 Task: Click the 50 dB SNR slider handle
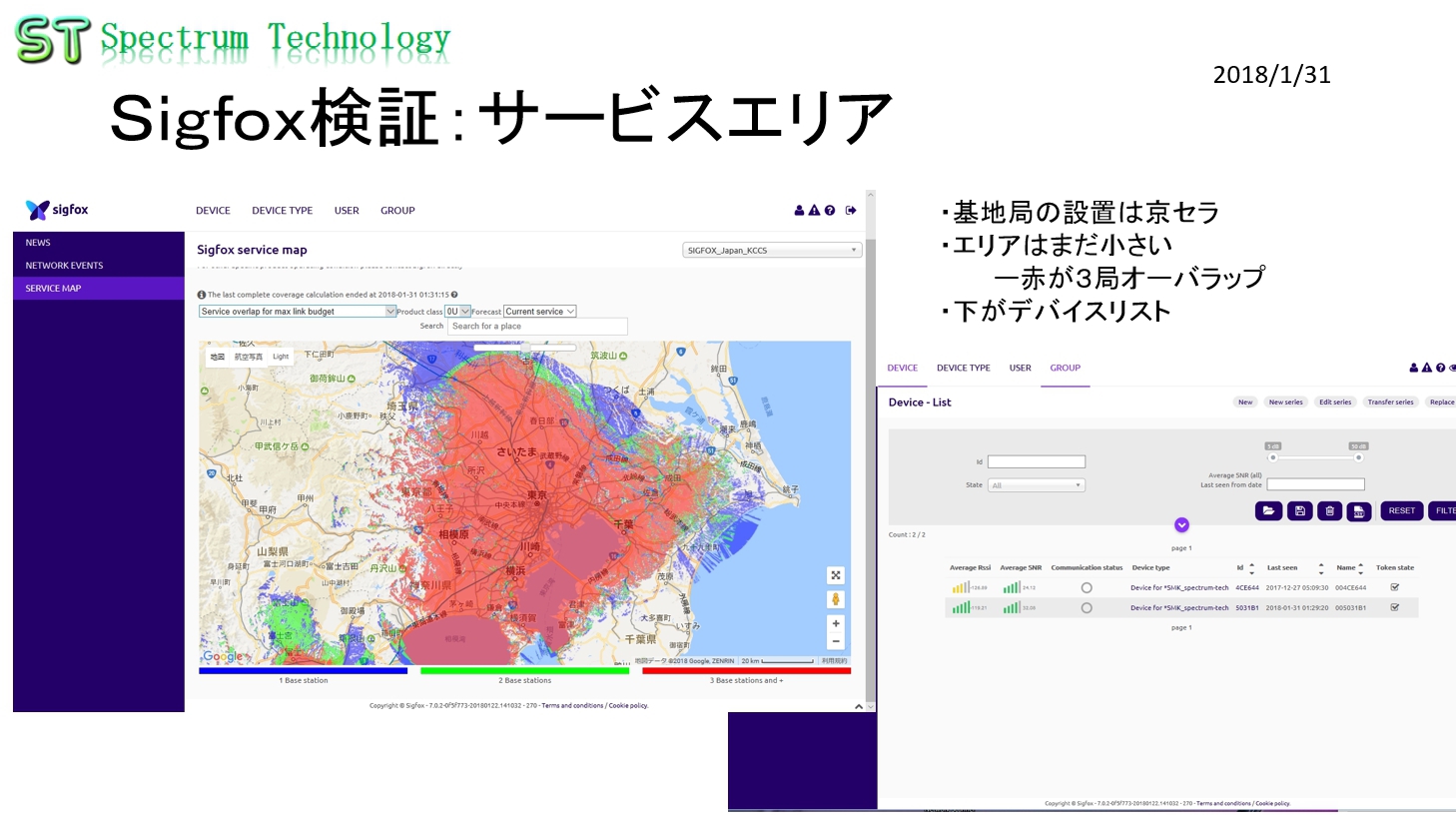click(1358, 457)
